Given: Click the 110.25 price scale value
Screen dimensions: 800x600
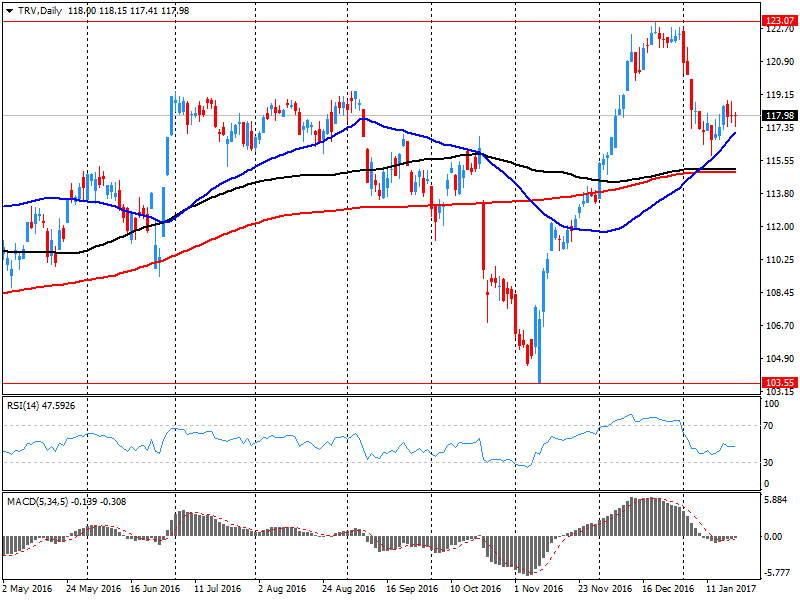Looking at the screenshot, I should point(780,260).
